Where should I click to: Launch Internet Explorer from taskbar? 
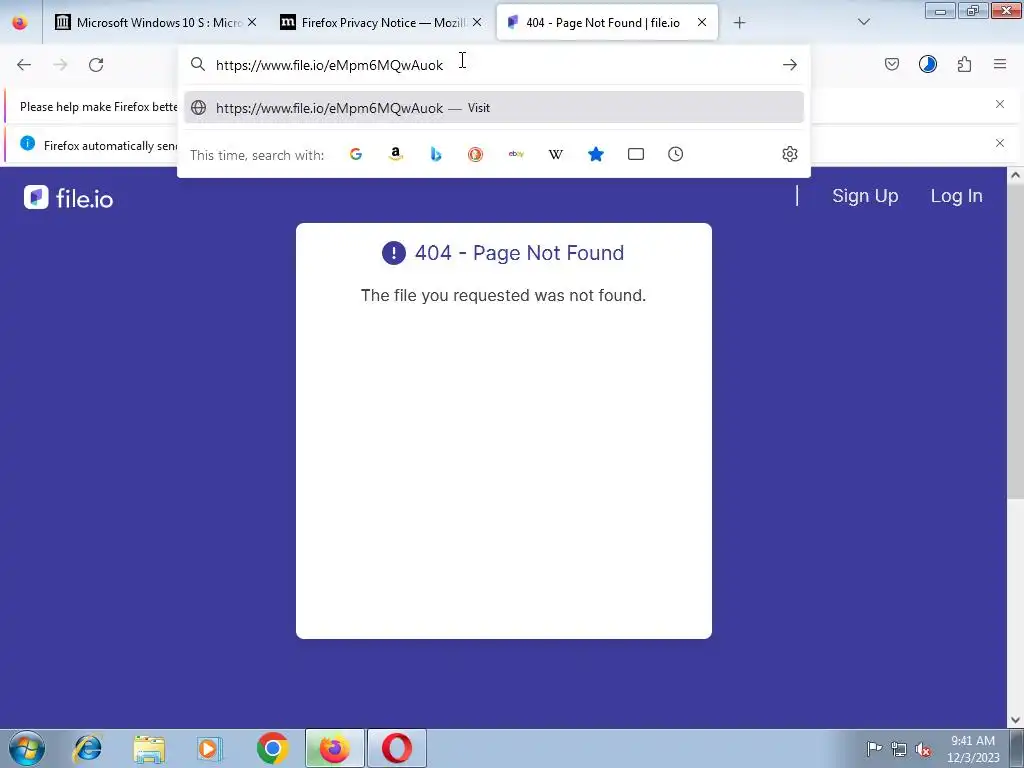pyautogui.click(x=88, y=748)
